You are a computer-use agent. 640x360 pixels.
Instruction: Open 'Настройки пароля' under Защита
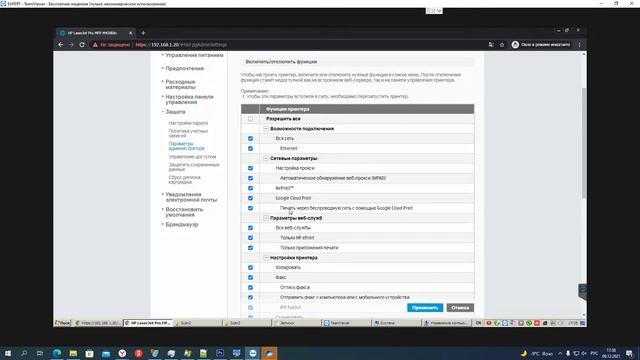(188, 123)
